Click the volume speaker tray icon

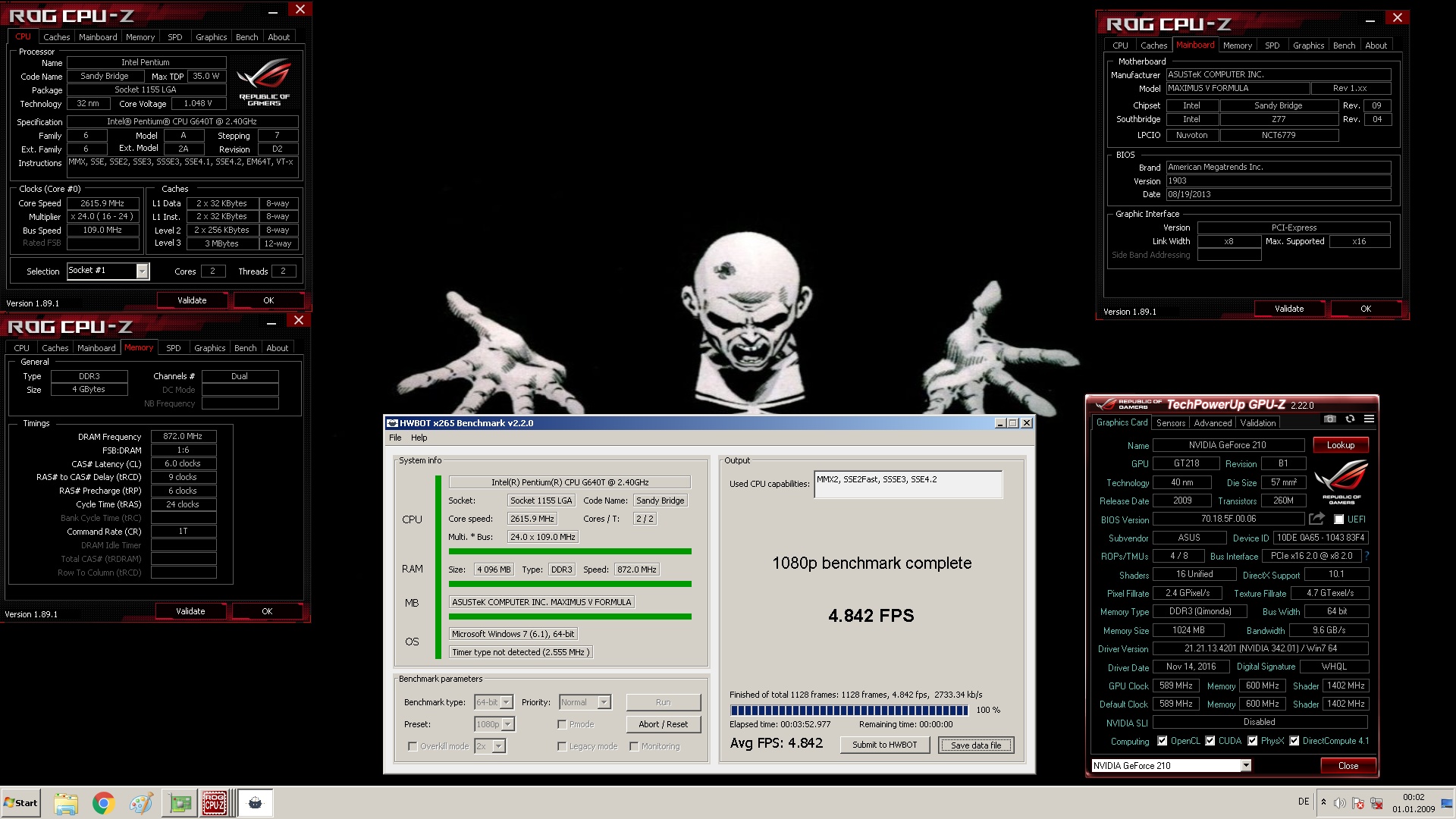click(x=1339, y=803)
